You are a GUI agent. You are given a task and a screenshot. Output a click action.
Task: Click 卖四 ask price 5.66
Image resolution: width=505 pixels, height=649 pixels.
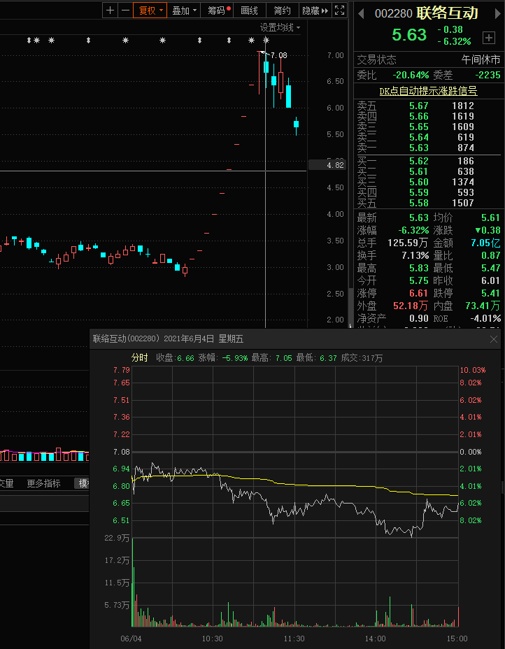418,116
